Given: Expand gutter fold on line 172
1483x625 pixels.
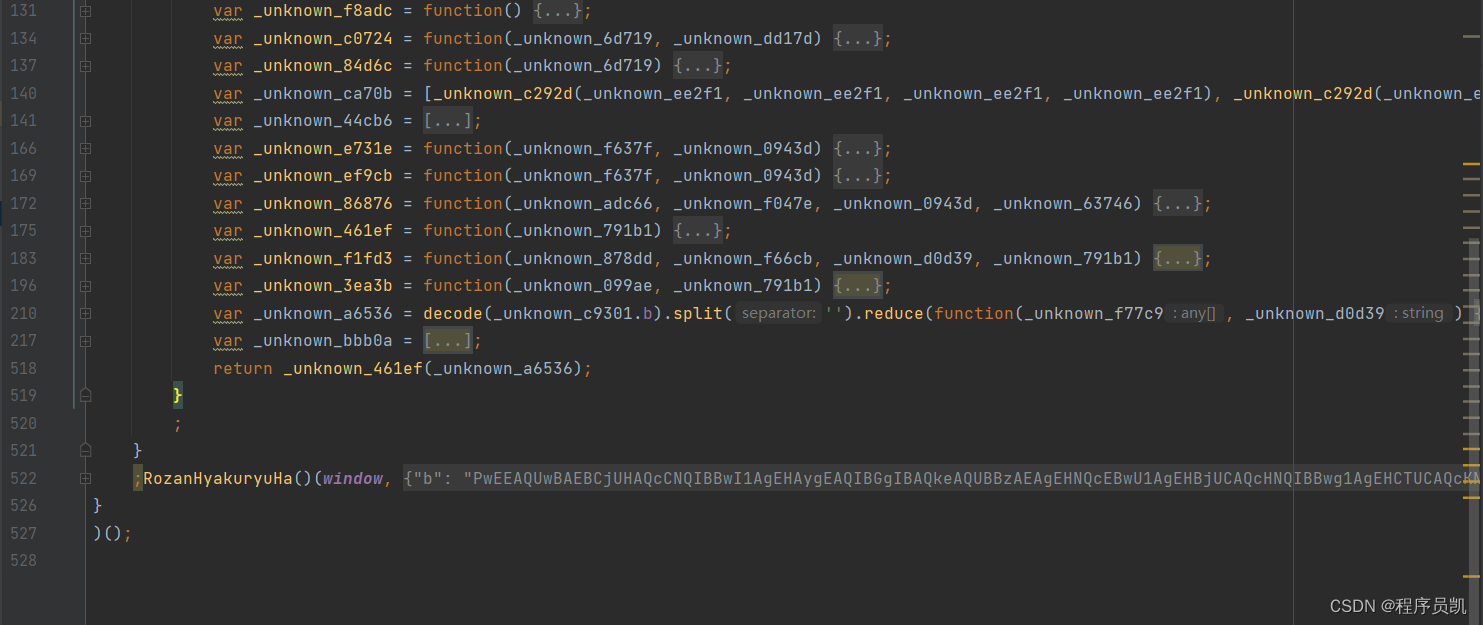Looking at the screenshot, I should pos(85,204).
